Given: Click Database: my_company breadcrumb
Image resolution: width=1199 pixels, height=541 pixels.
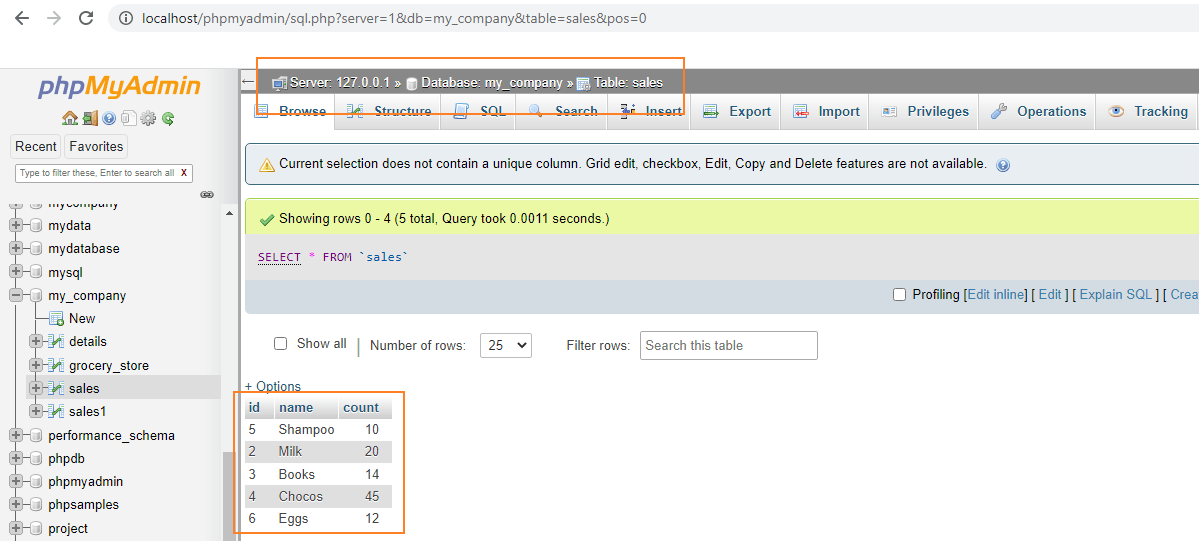Looking at the screenshot, I should [492, 83].
